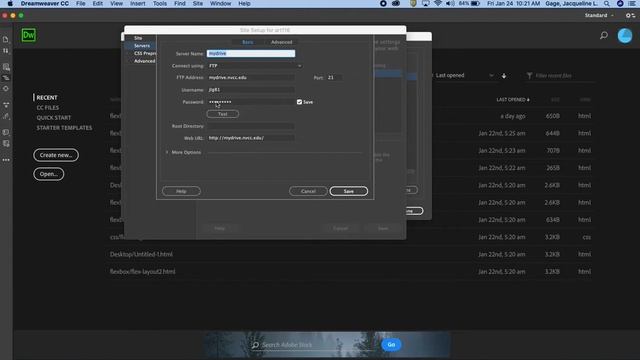
Task: Open the File menu
Action: click(x=81, y=4)
